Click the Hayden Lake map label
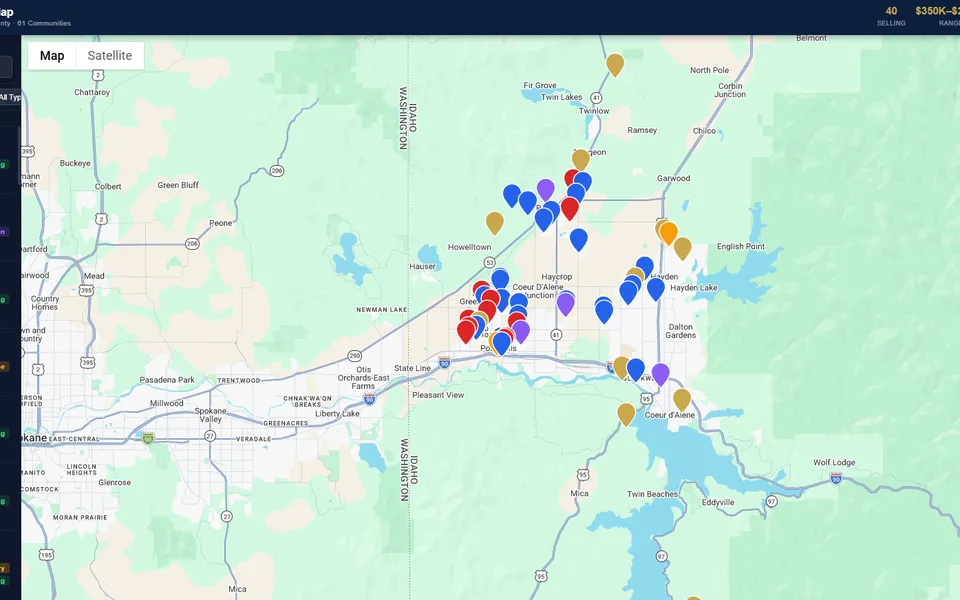 point(694,288)
